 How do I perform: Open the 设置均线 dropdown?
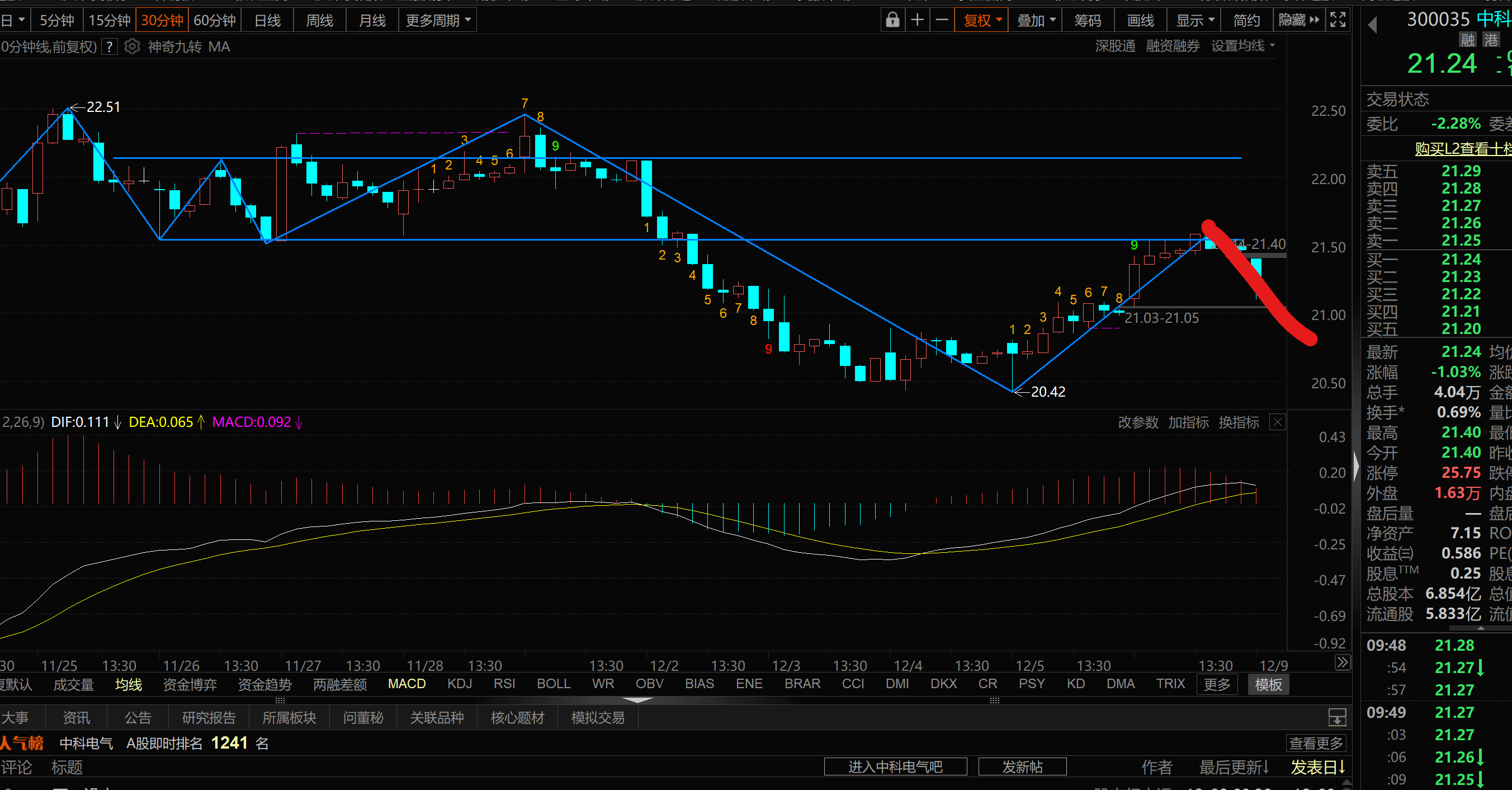coord(1242,46)
